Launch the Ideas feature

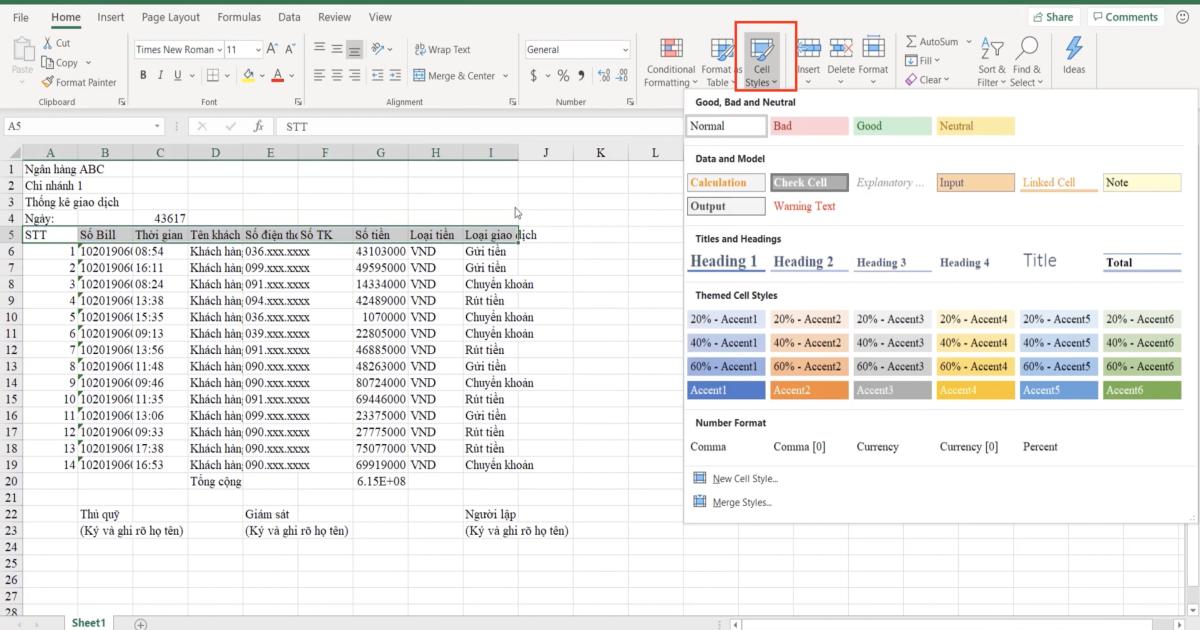point(1074,58)
